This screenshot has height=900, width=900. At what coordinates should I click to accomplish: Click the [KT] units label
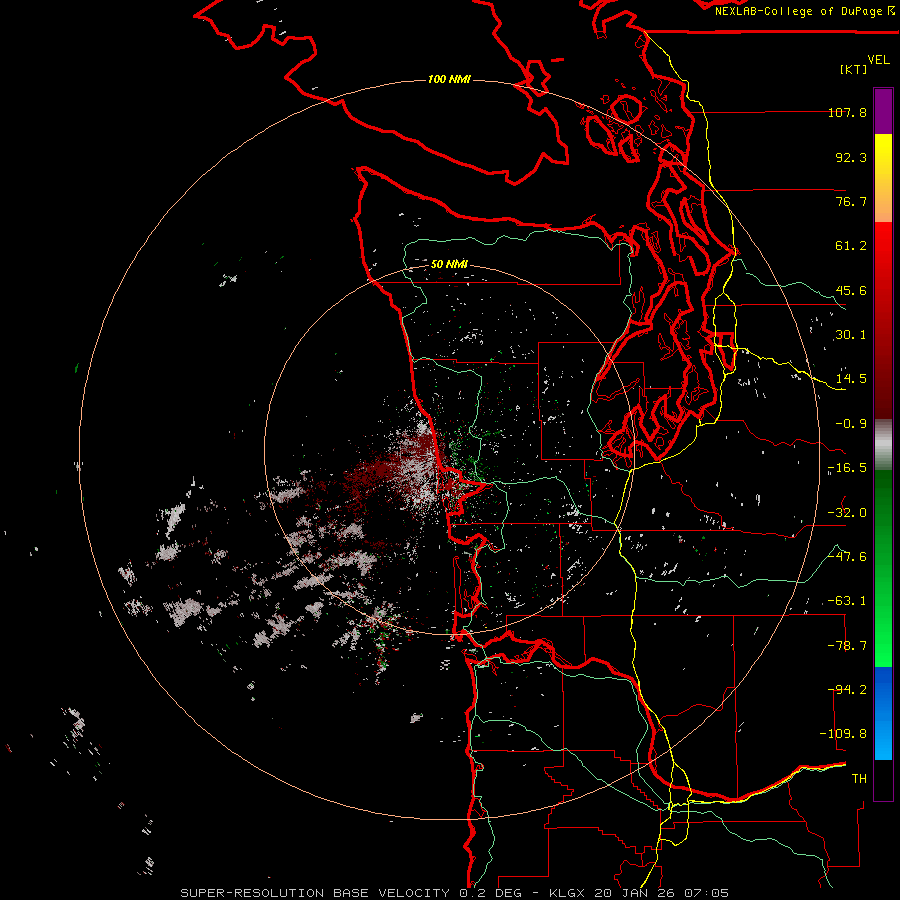click(854, 69)
